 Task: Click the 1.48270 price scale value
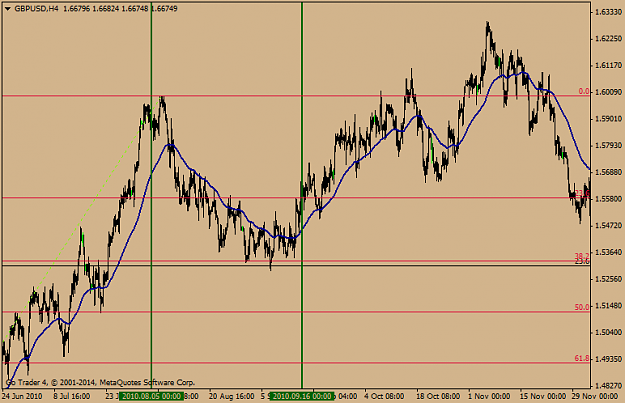click(x=608, y=385)
